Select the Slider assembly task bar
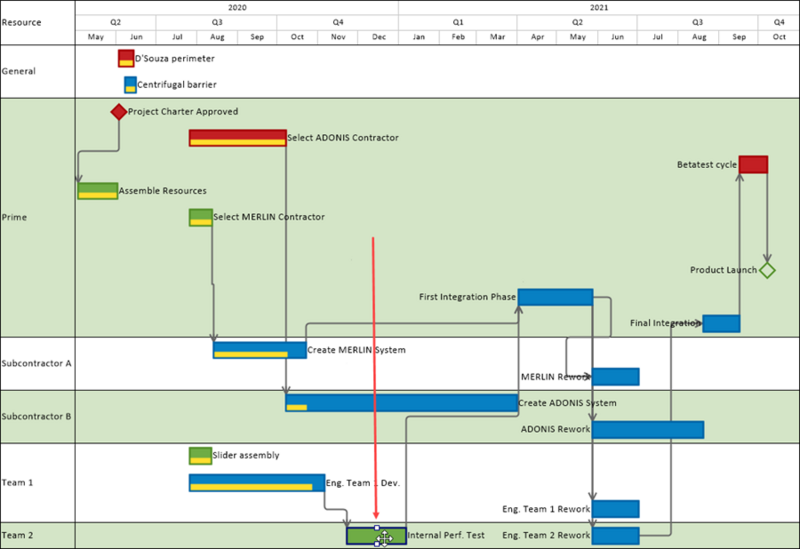Viewport: 800px width, 549px height. 200,456
